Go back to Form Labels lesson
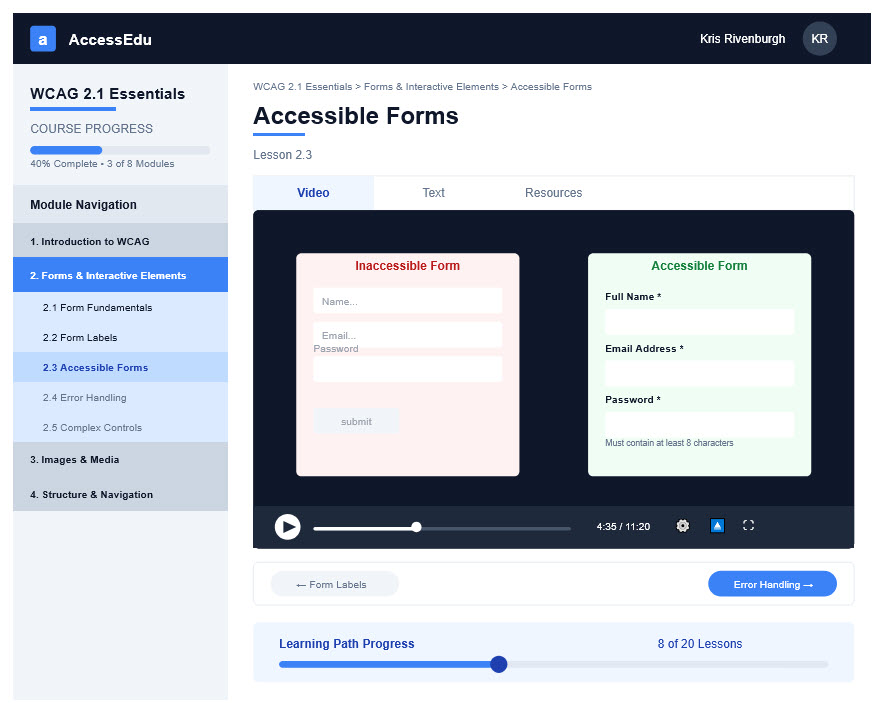This screenshot has width=883, height=703. [x=334, y=583]
